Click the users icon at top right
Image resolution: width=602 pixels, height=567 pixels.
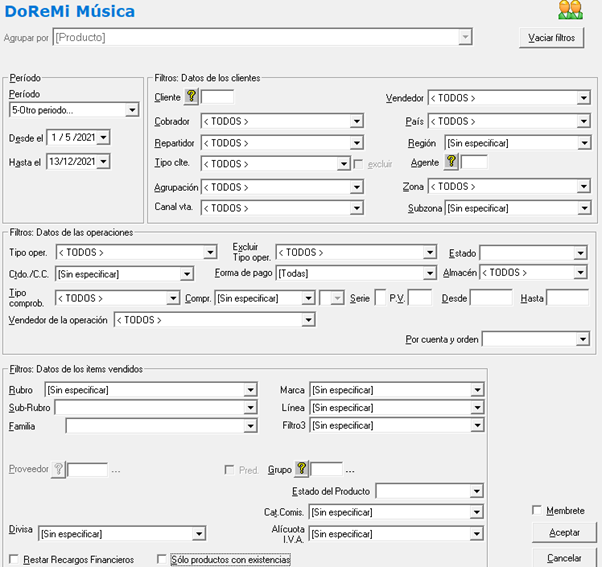(x=570, y=11)
